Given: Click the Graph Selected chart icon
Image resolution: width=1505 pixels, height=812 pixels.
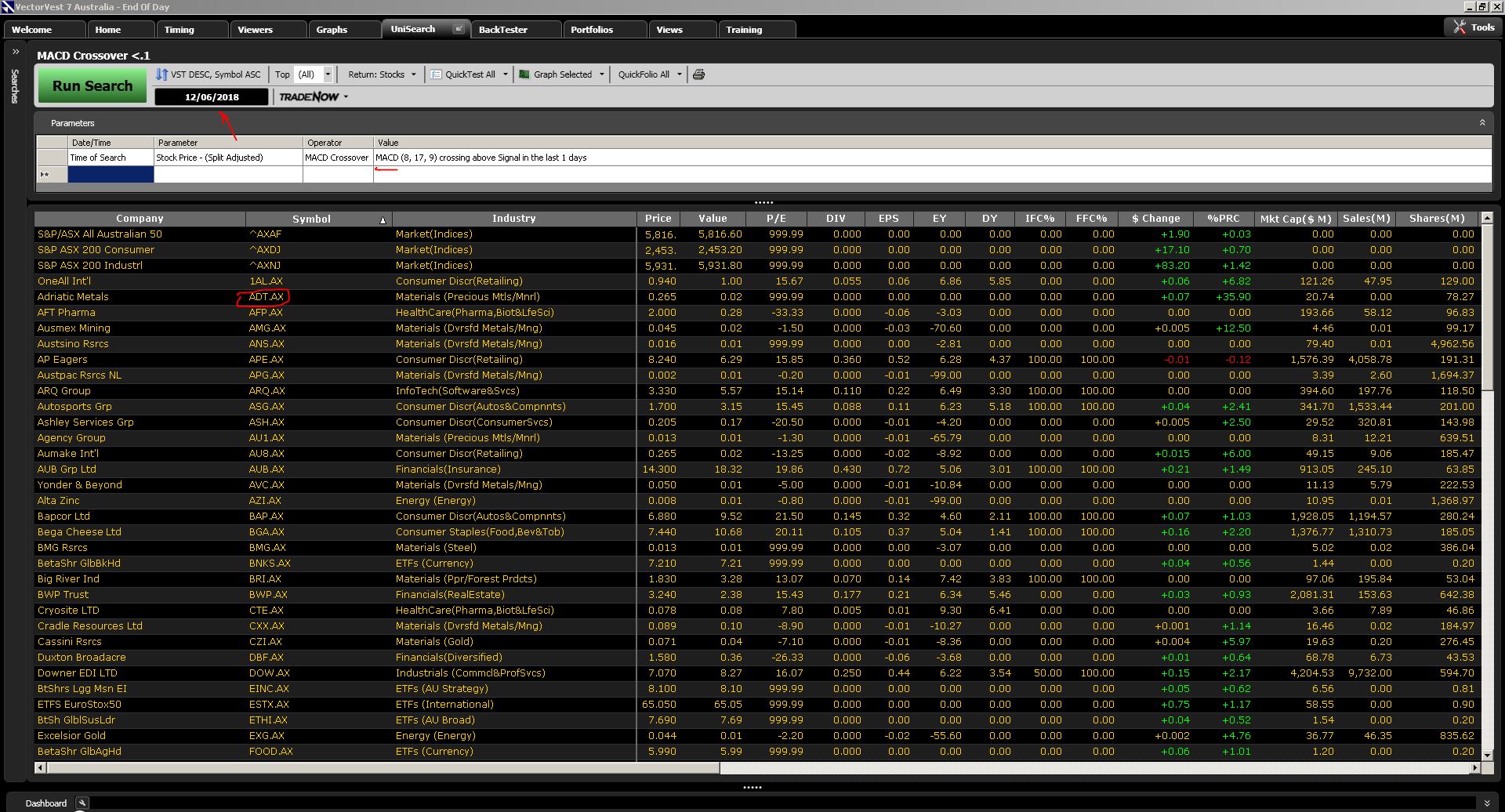Looking at the screenshot, I should click(x=524, y=74).
